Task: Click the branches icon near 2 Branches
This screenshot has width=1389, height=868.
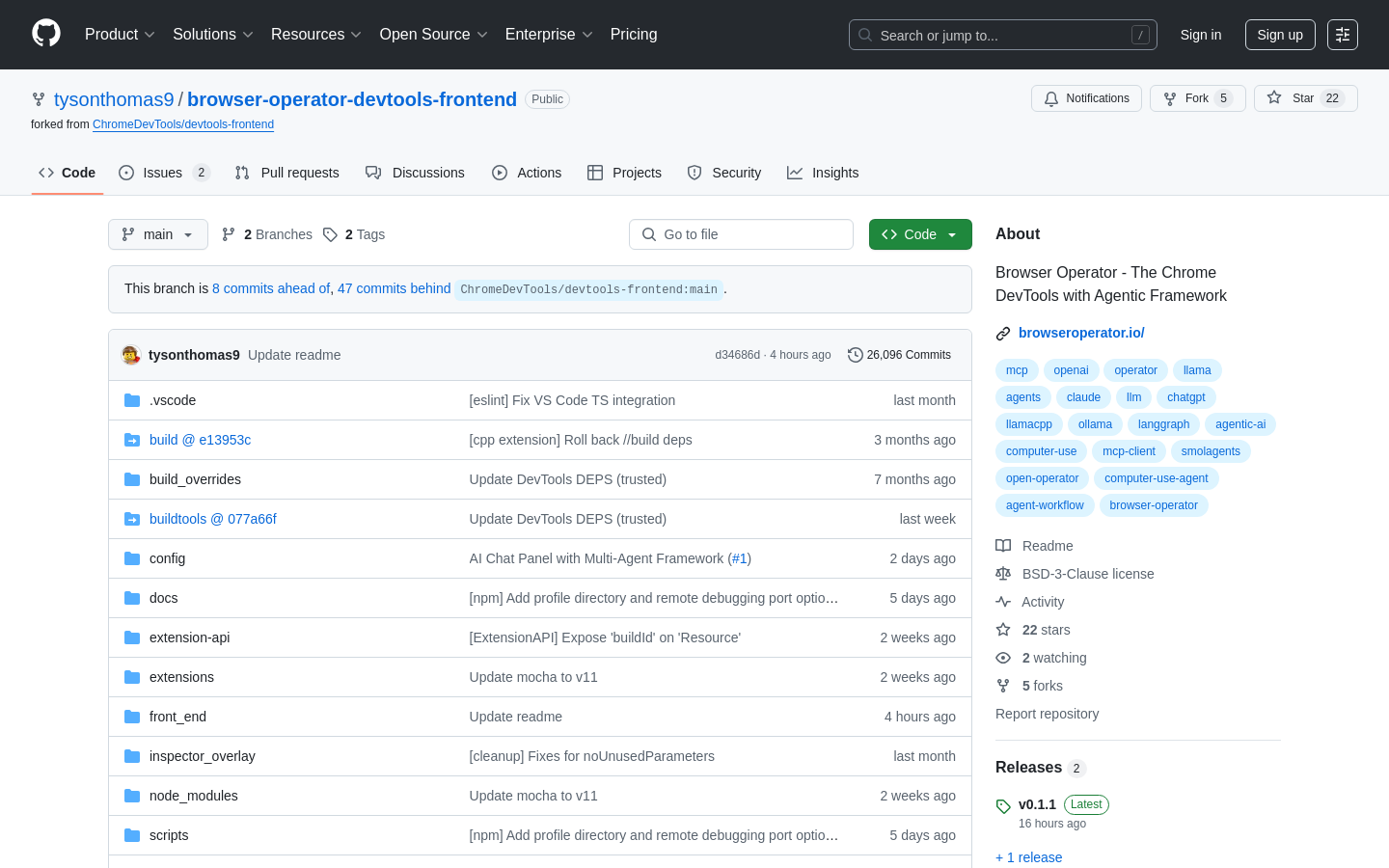Action: (x=229, y=234)
